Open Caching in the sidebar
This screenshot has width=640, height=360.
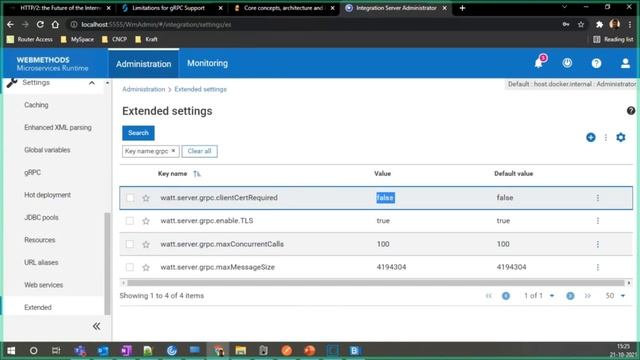click(36, 105)
